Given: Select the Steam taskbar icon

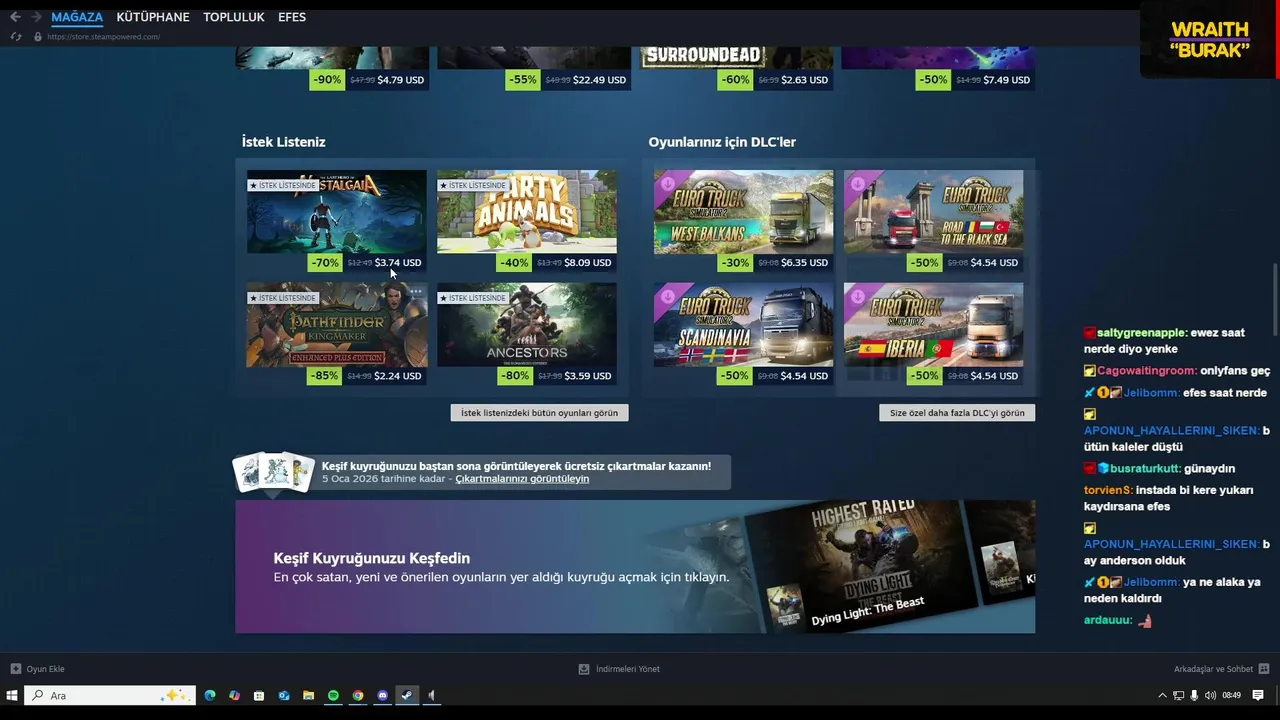Looking at the screenshot, I should coord(407,695).
